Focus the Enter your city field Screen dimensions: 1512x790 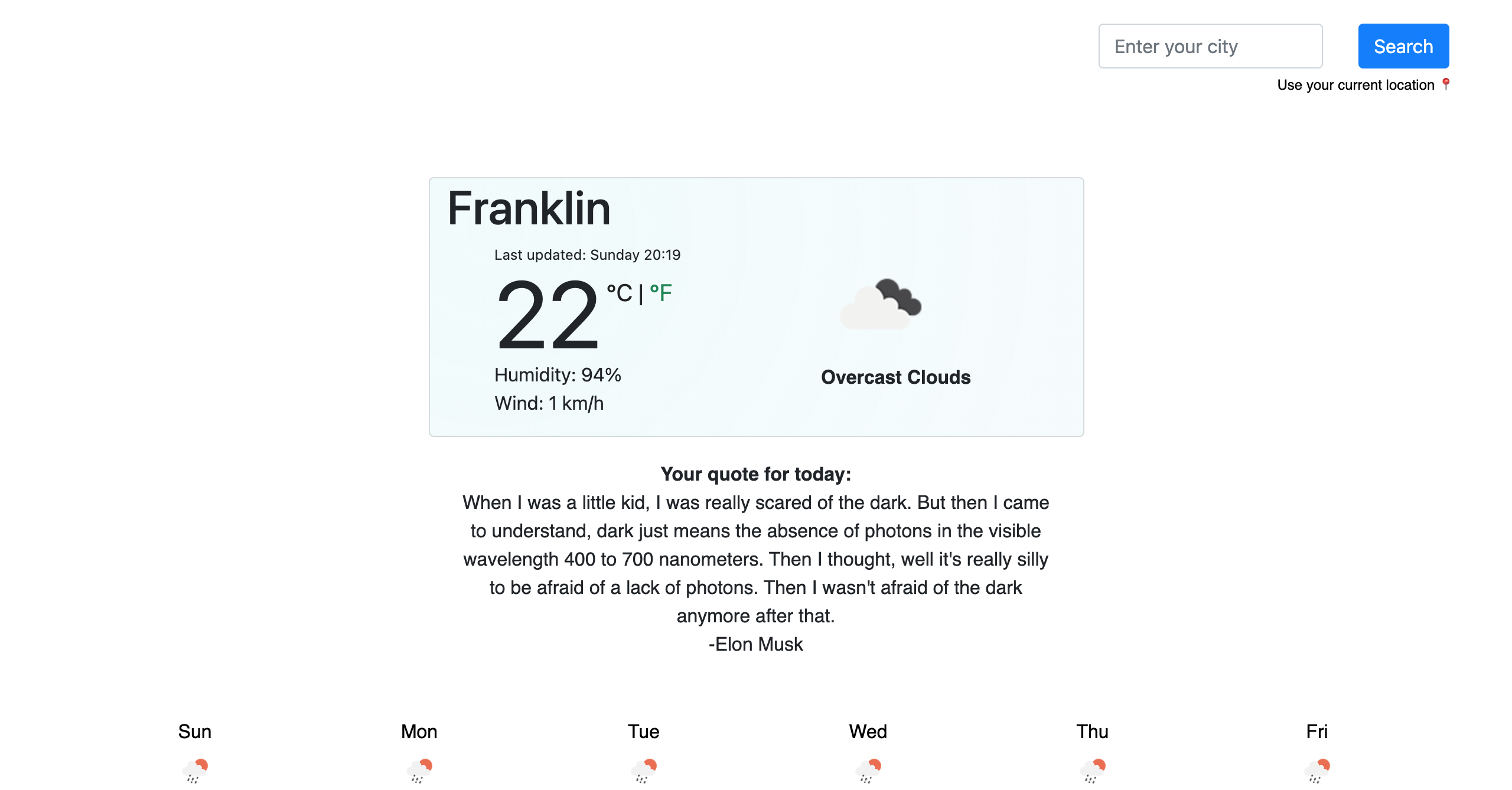click(x=1210, y=46)
